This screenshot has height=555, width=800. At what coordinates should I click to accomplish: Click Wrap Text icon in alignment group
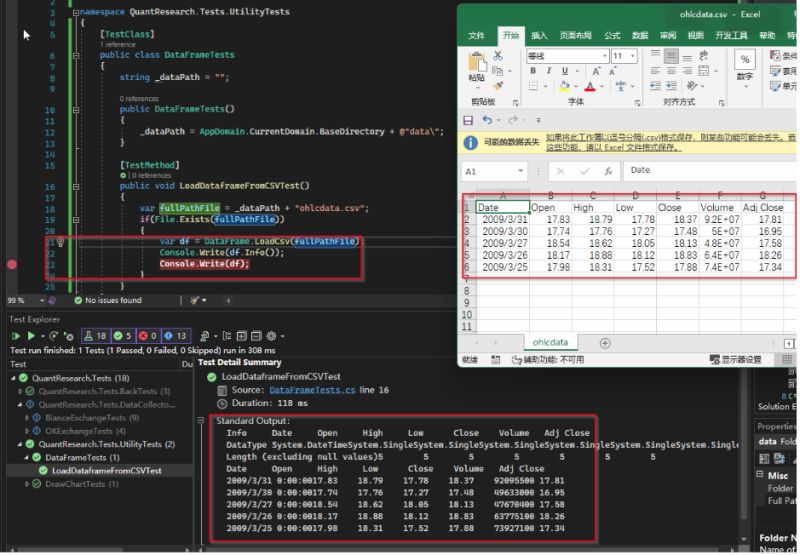(704, 55)
